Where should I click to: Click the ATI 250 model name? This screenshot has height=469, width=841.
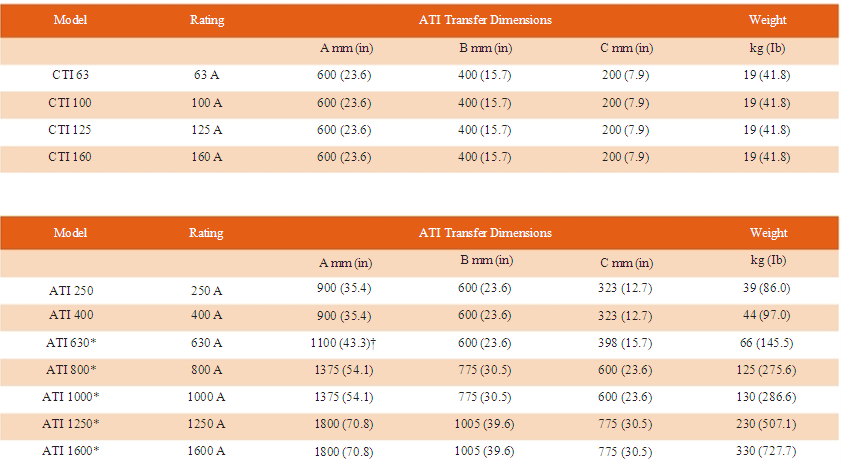pos(71,290)
